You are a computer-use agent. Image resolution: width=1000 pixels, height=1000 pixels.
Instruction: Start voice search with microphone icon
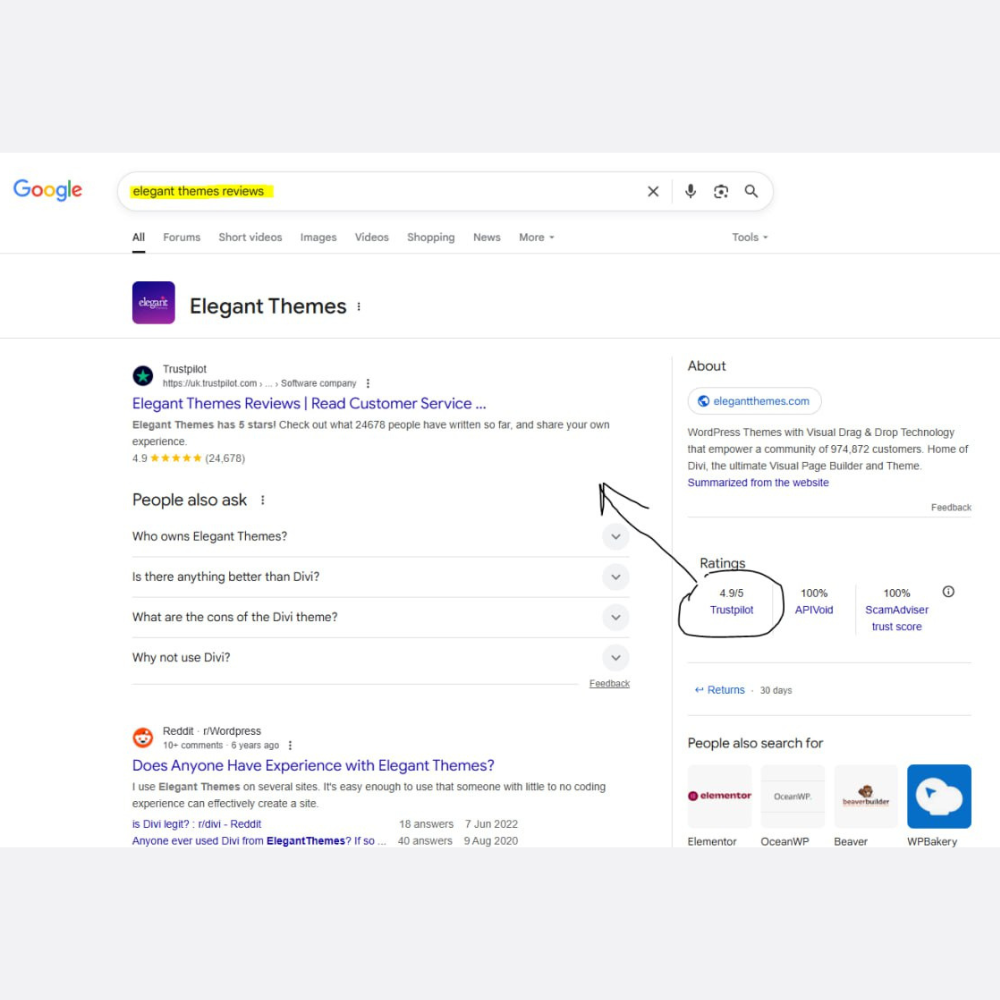tap(690, 191)
